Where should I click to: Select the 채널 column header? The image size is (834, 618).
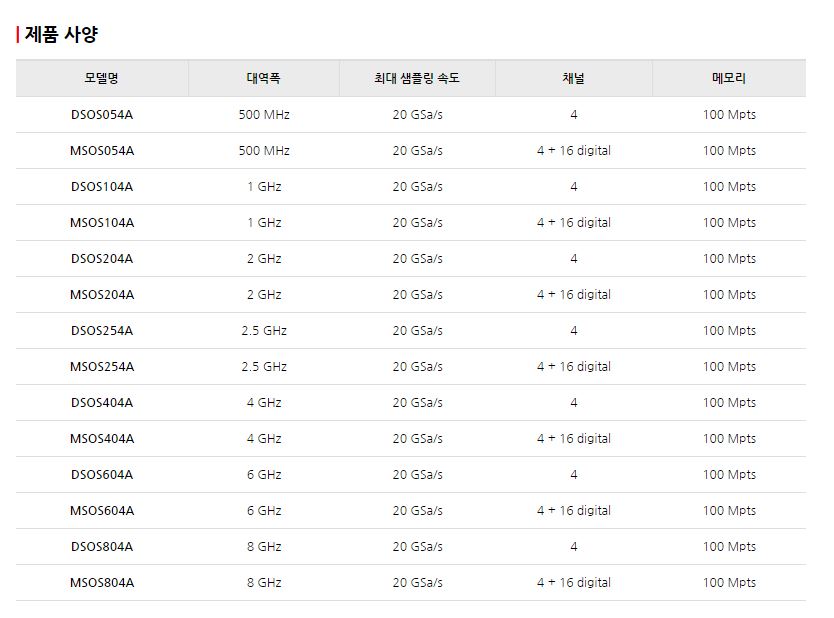tap(573, 78)
